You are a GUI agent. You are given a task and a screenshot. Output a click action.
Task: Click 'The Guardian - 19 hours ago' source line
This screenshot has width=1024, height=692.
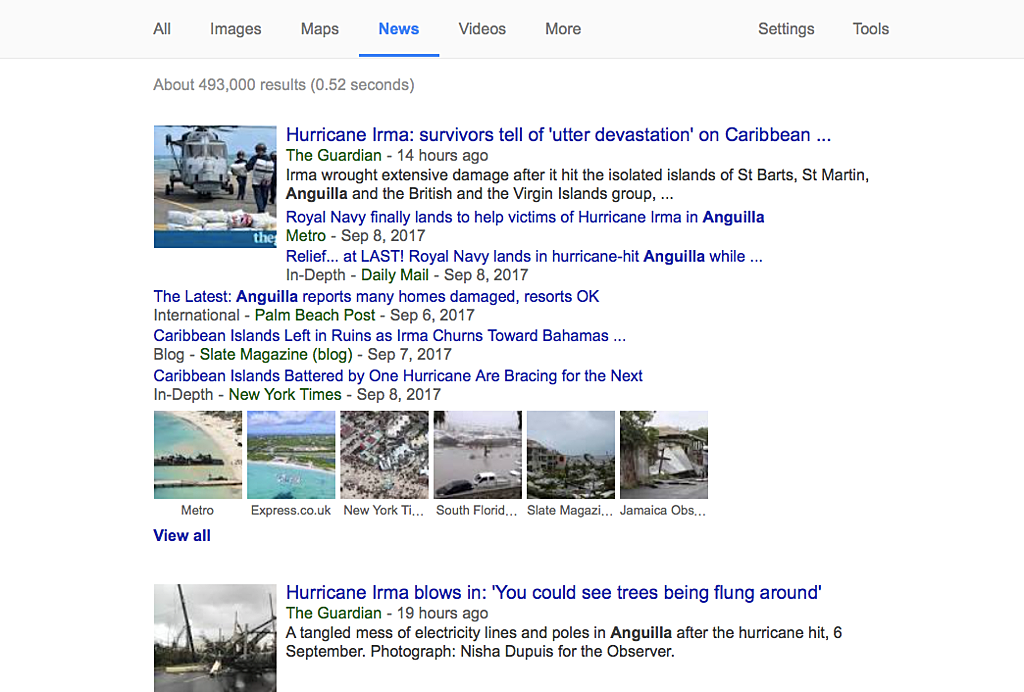tap(387, 613)
